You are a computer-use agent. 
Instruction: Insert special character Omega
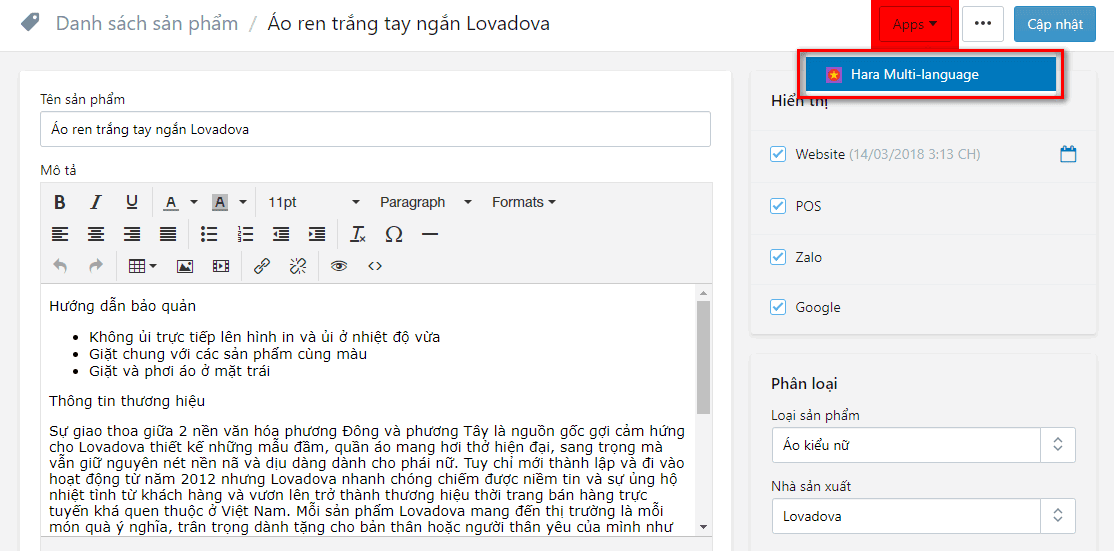[x=394, y=234]
